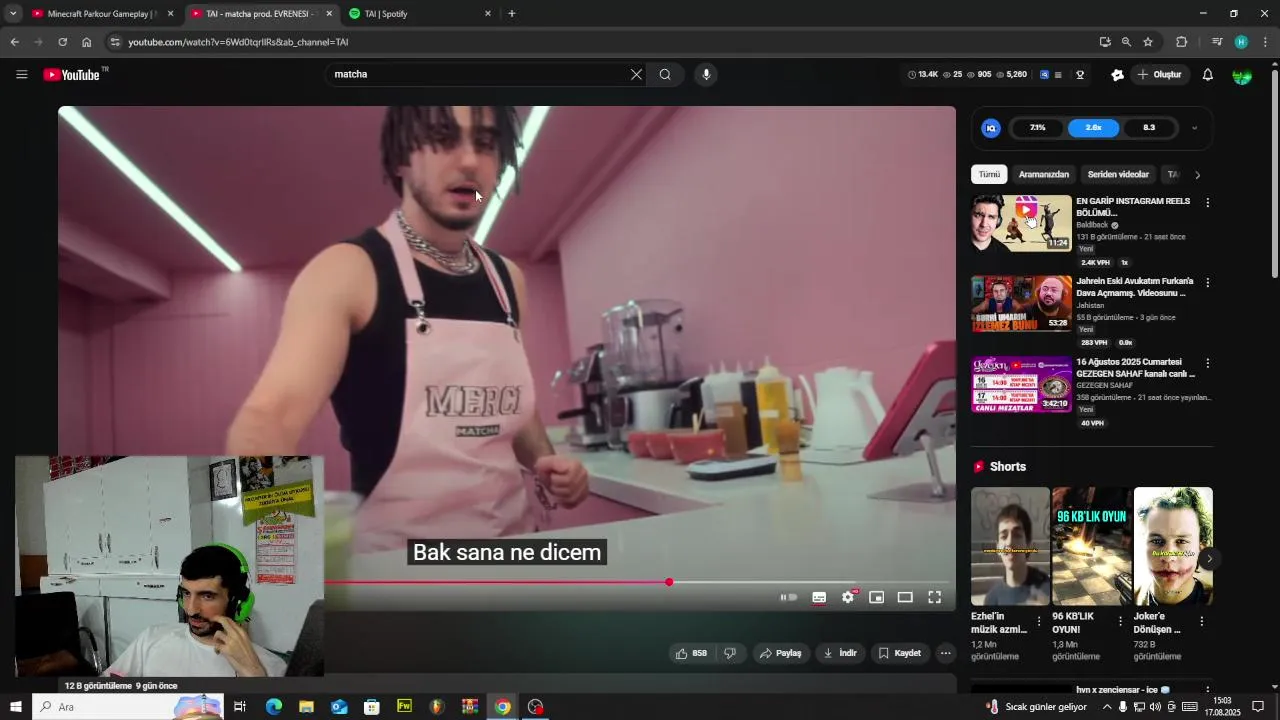Save the video with Kaydet

[899, 653]
